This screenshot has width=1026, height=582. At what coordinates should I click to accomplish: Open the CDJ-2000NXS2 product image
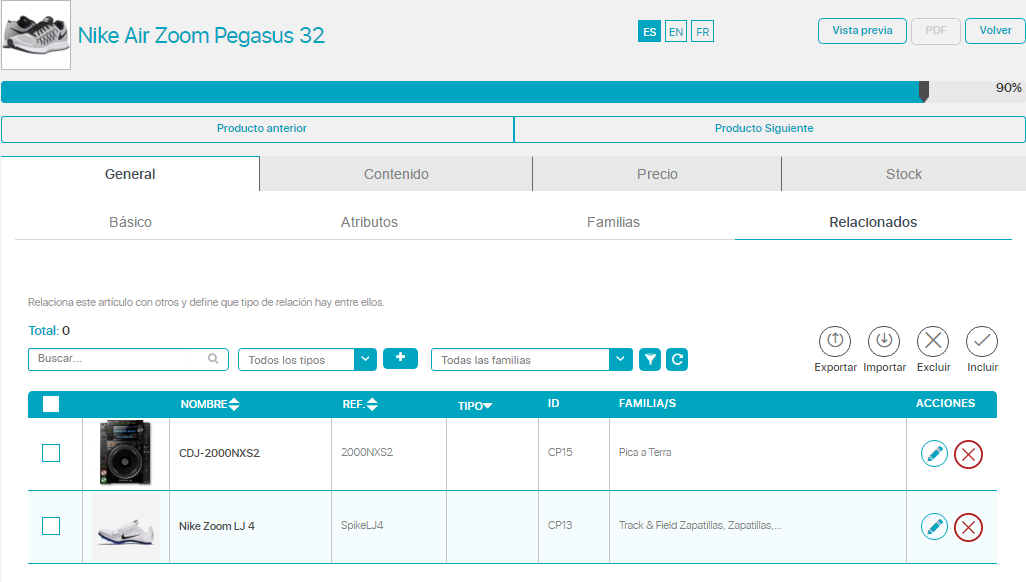(x=126, y=453)
